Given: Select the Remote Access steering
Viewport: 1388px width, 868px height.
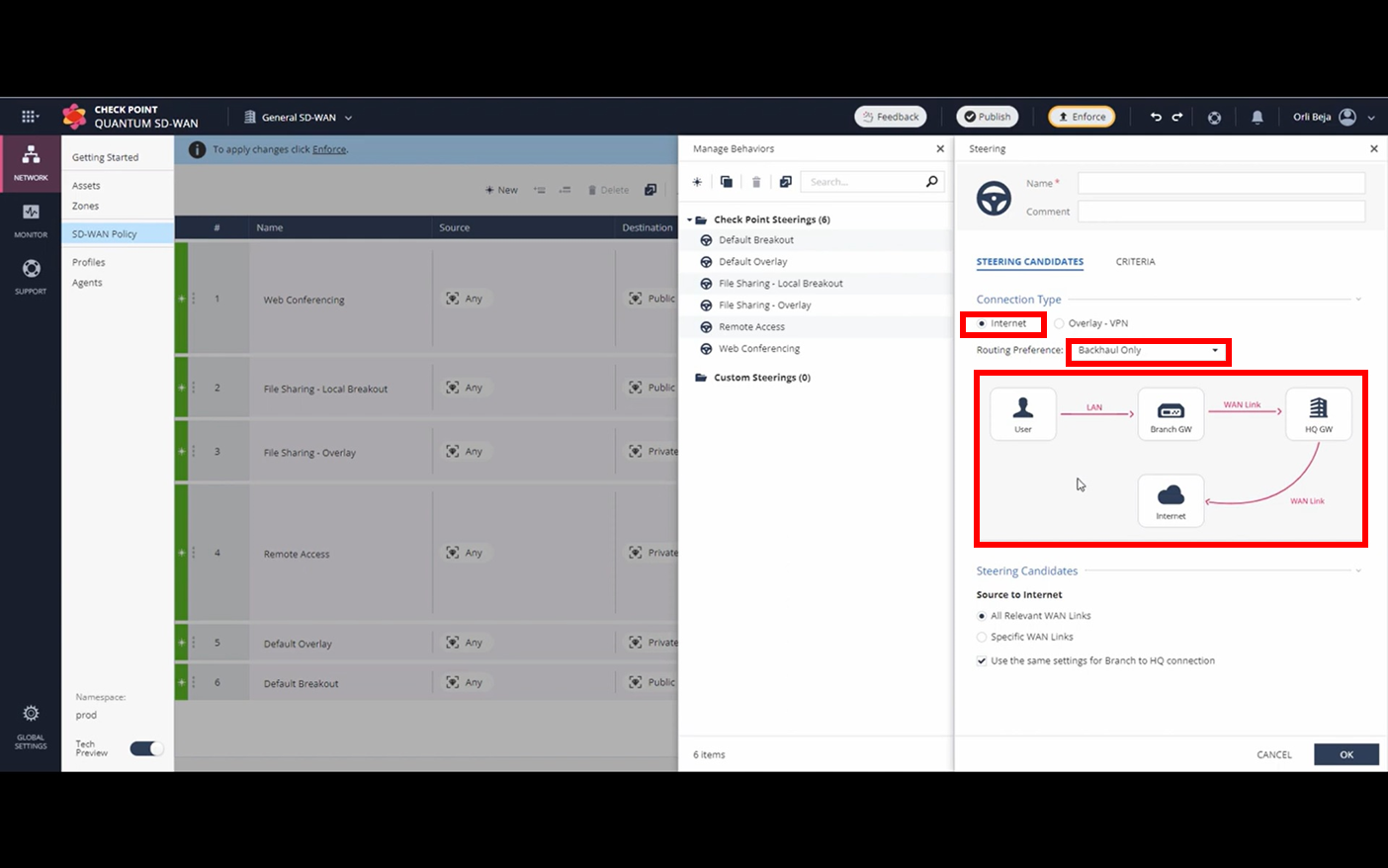Looking at the screenshot, I should click(x=751, y=327).
